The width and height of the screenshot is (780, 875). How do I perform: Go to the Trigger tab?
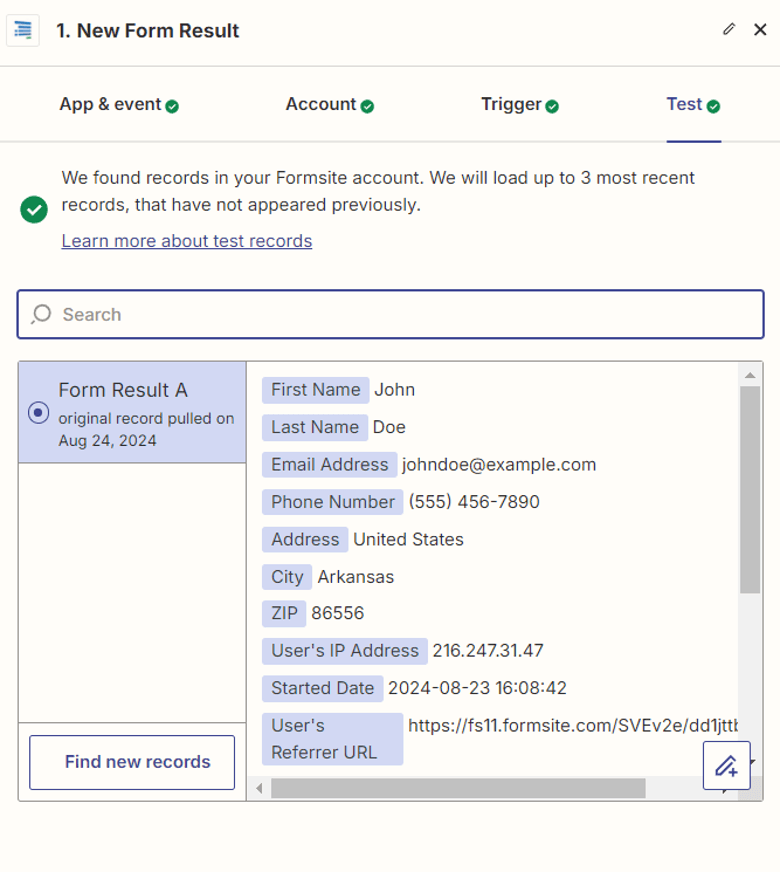(x=511, y=104)
